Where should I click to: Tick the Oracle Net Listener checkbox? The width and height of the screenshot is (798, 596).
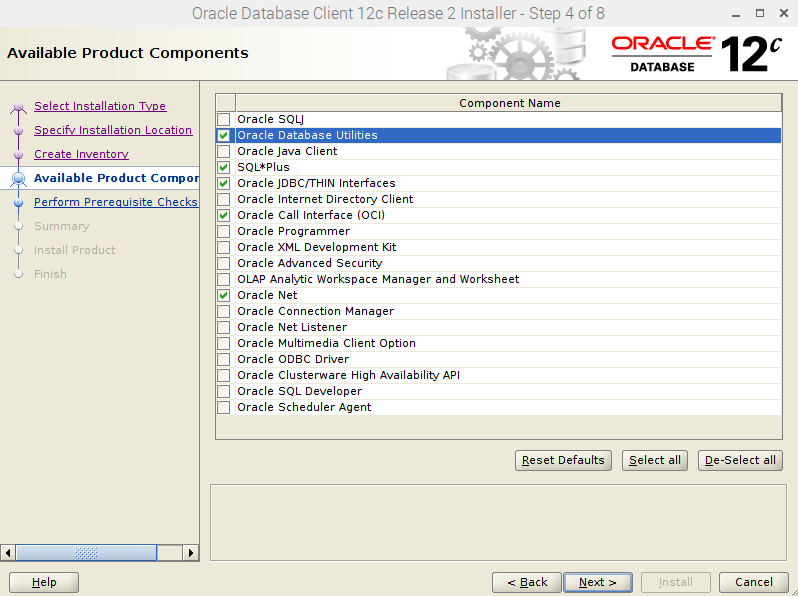tap(223, 327)
